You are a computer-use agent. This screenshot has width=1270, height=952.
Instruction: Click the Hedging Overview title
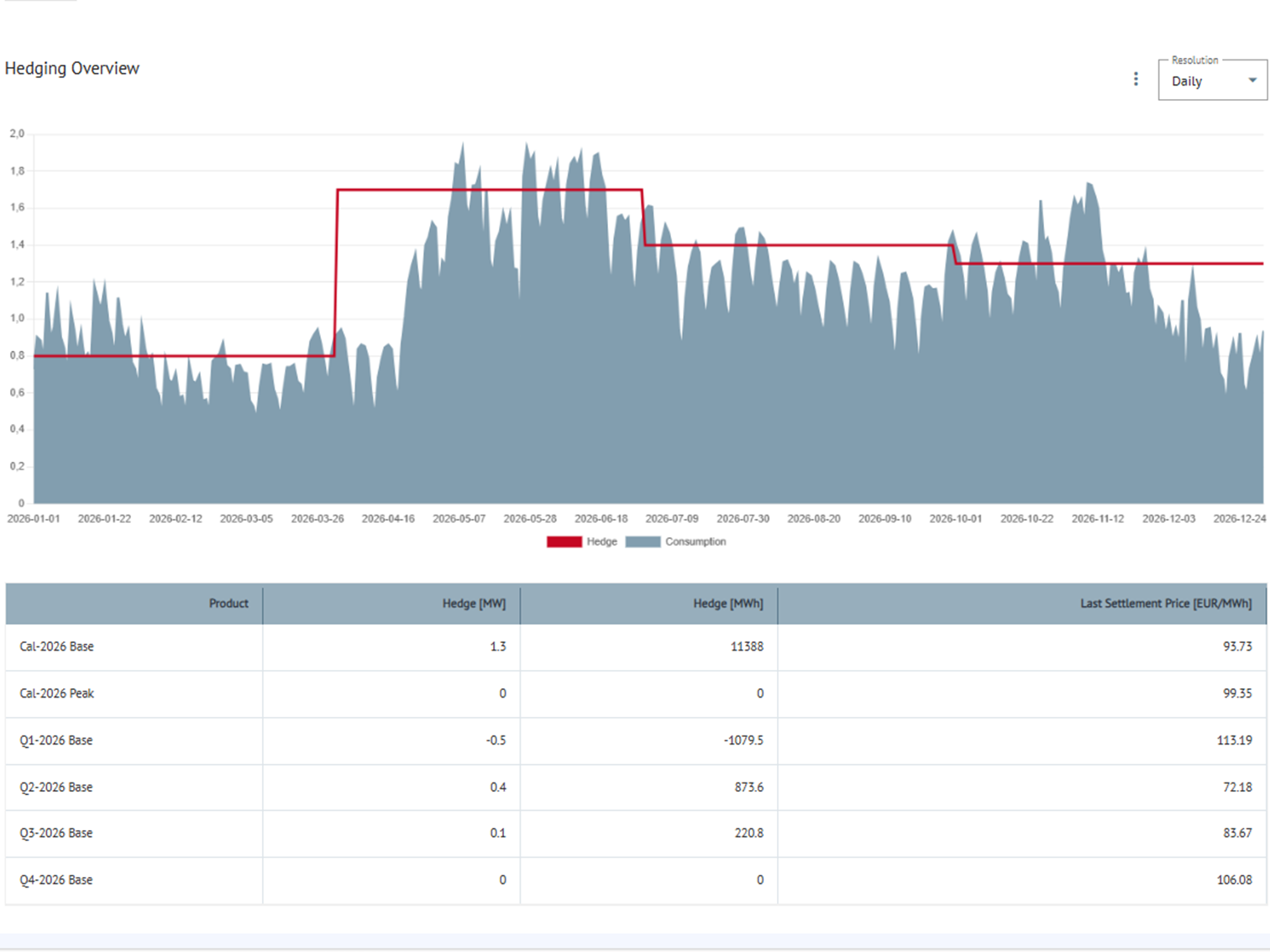(x=72, y=68)
